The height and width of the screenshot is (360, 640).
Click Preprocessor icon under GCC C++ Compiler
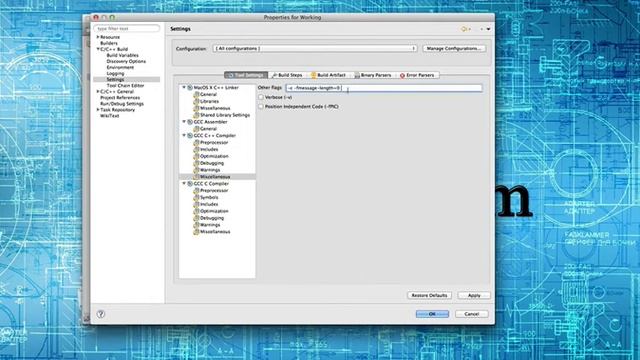196,142
